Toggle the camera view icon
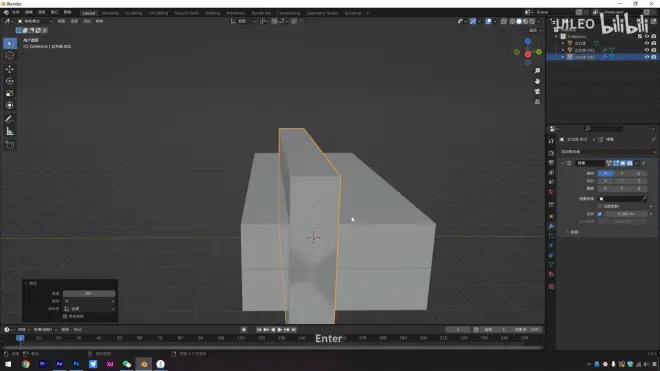Screen dimensions: 660x371 click(537, 91)
